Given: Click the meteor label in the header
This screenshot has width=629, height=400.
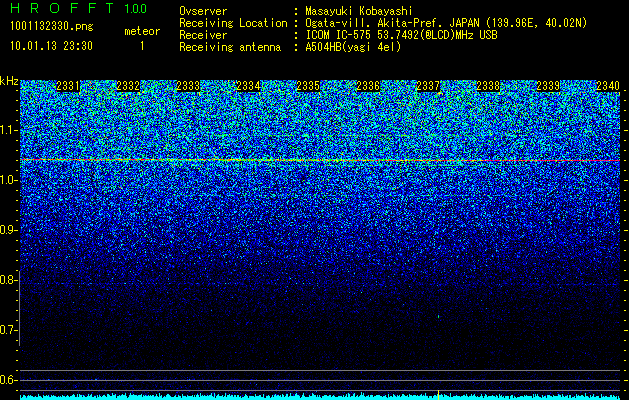Looking at the screenshot, I should click(x=142, y=31).
